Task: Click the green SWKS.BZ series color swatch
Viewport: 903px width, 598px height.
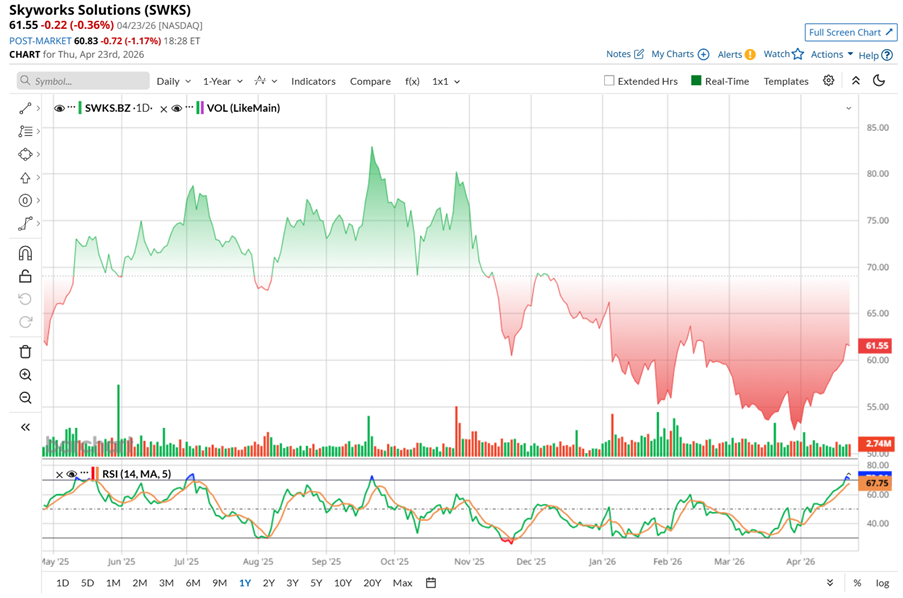Action: (80, 108)
